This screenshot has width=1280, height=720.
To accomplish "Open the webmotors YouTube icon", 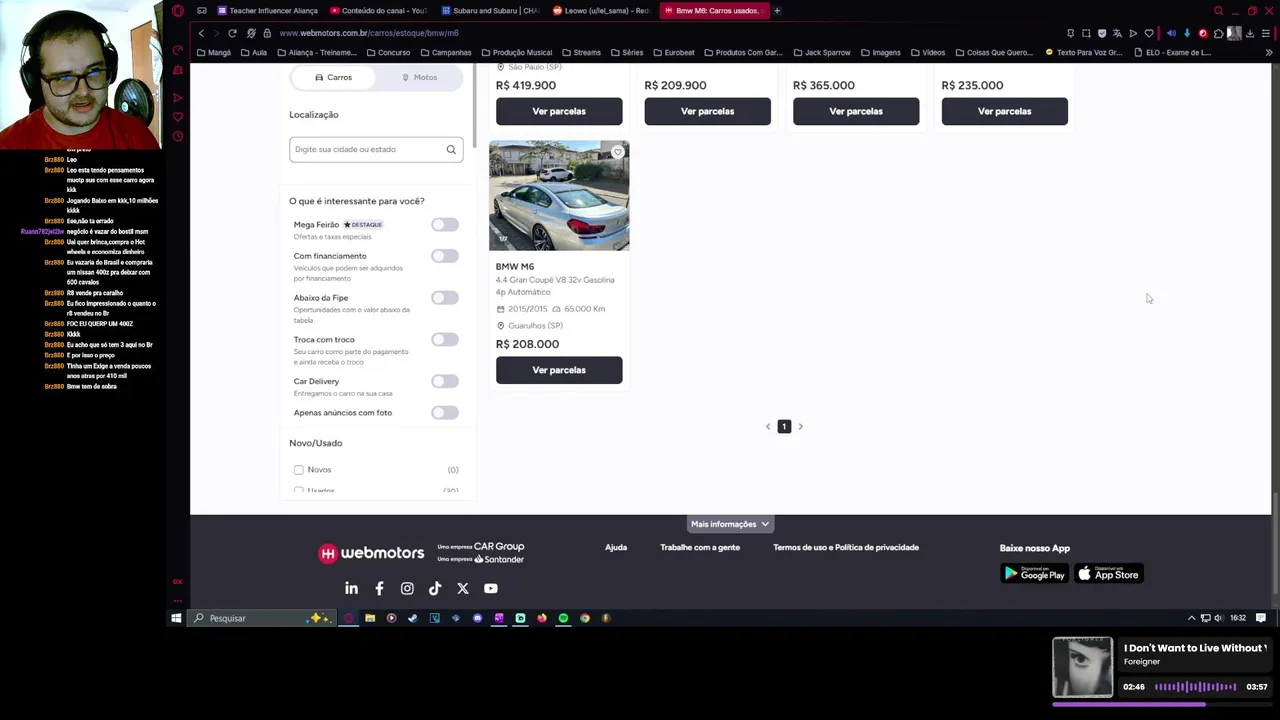I will click(x=491, y=589).
